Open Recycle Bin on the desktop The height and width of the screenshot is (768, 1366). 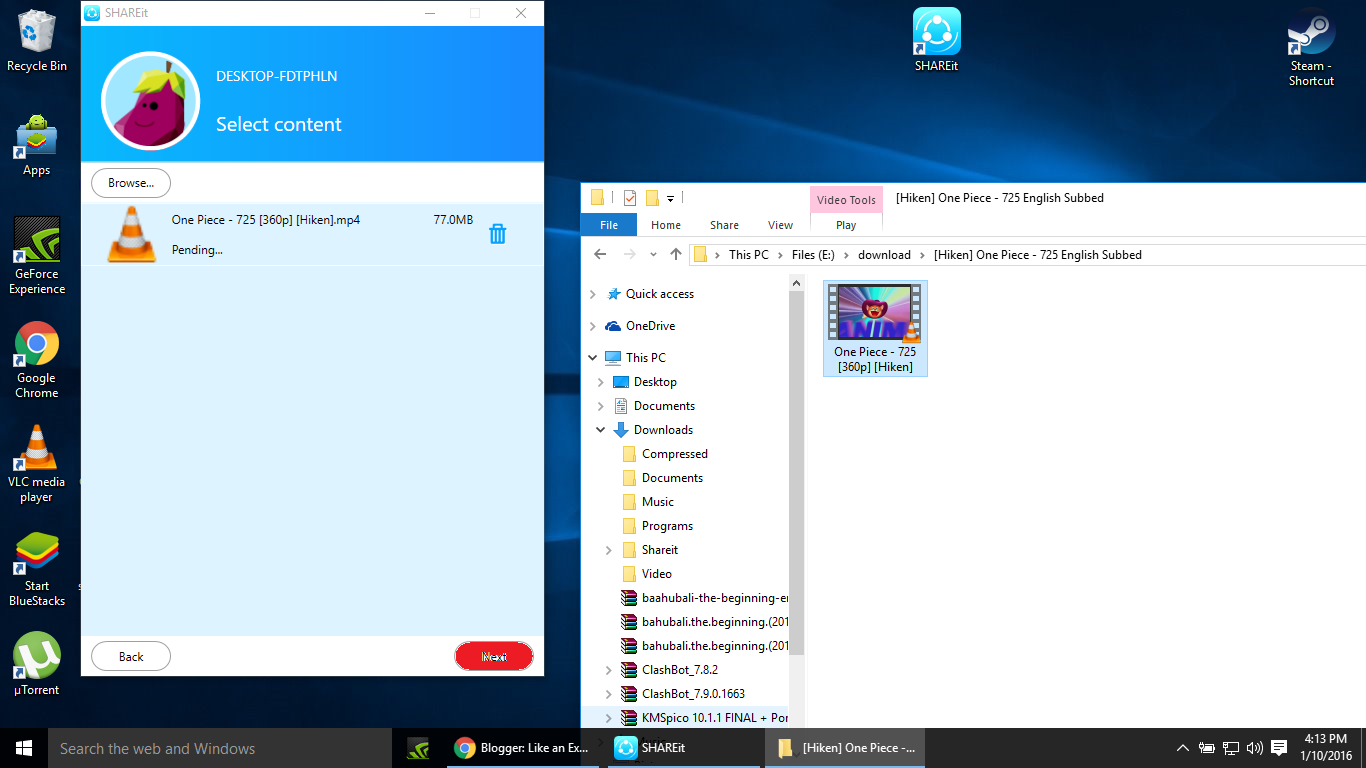coord(37,40)
